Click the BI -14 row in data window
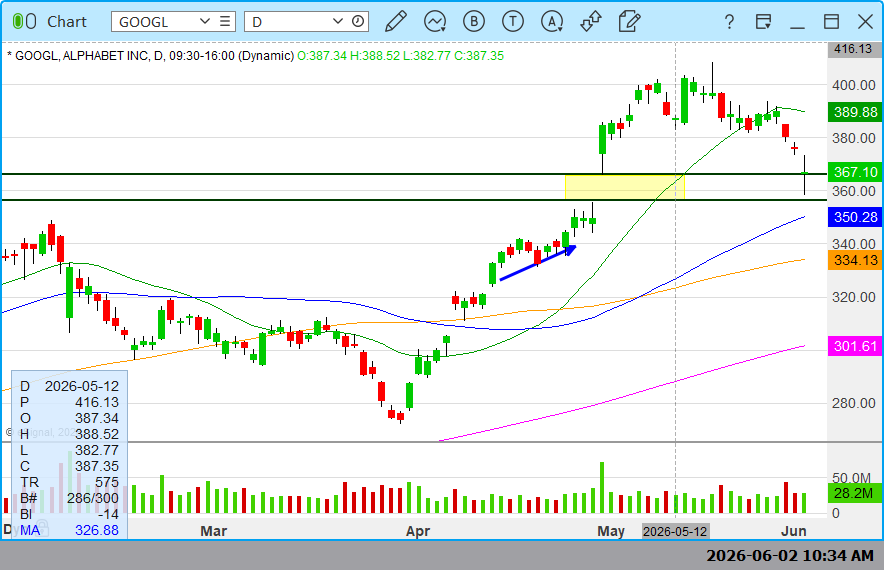The width and height of the screenshot is (884, 570). tap(69, 514)
